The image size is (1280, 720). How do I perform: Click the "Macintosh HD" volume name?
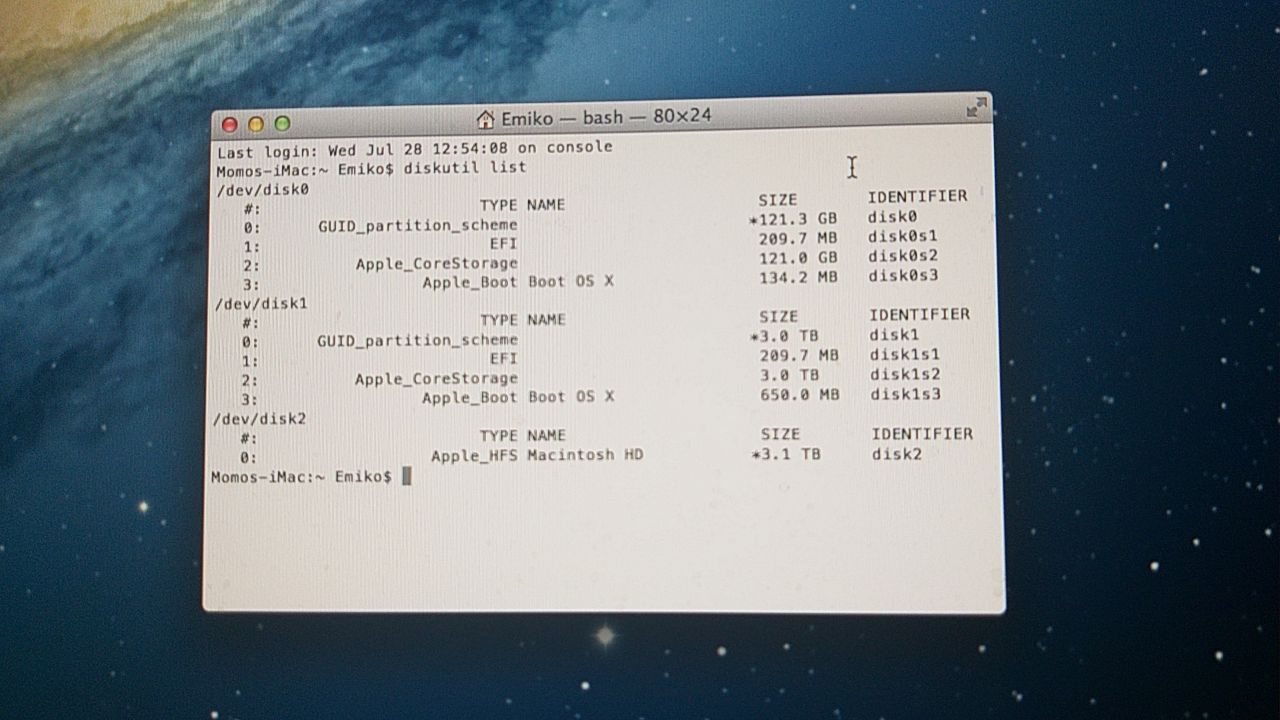coord(585,455)
